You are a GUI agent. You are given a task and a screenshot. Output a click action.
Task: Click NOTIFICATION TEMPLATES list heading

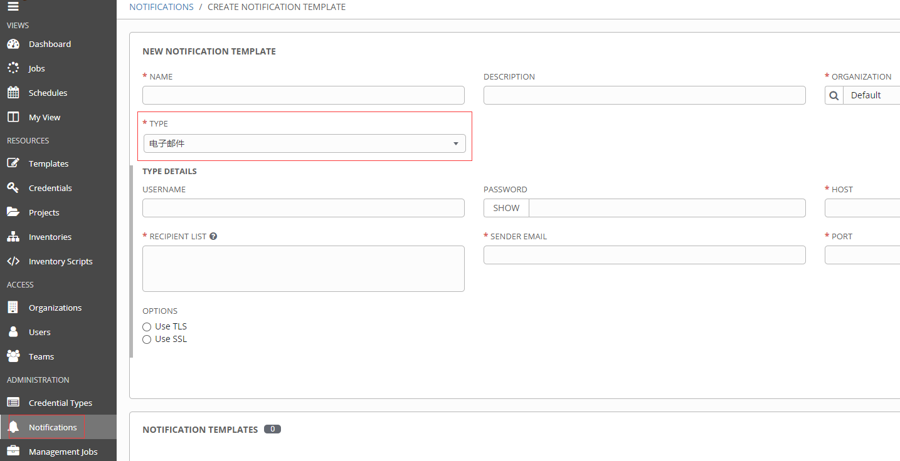(200, 429)
